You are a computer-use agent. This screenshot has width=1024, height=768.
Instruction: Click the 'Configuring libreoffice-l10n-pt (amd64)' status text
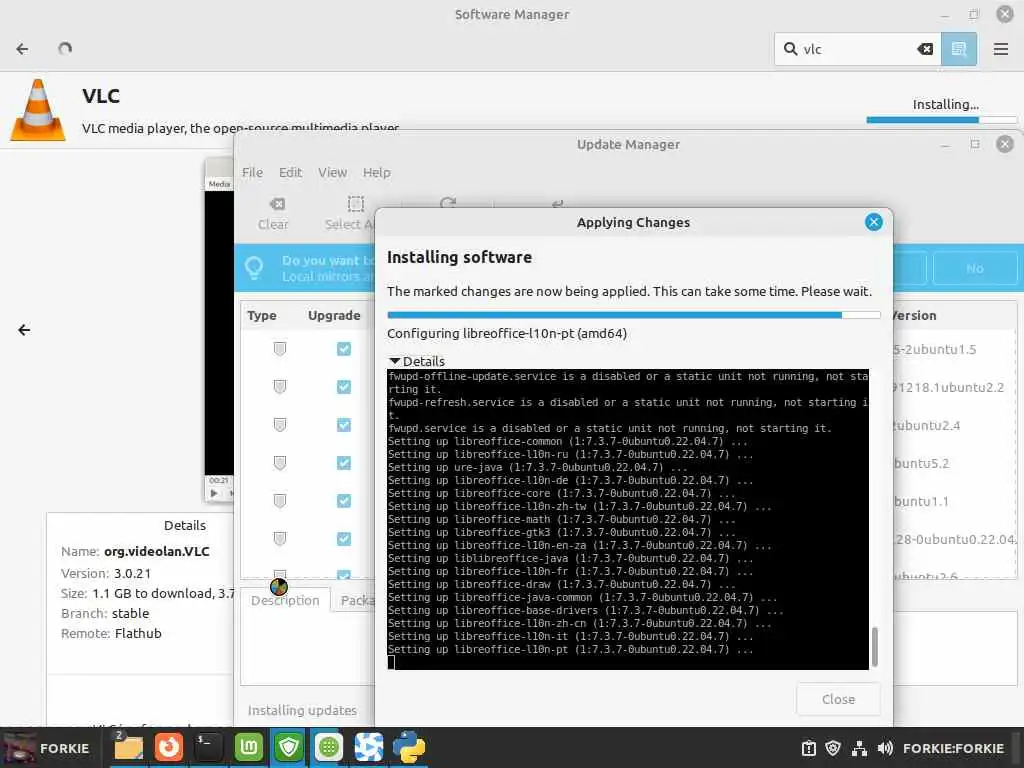[507, 334]
